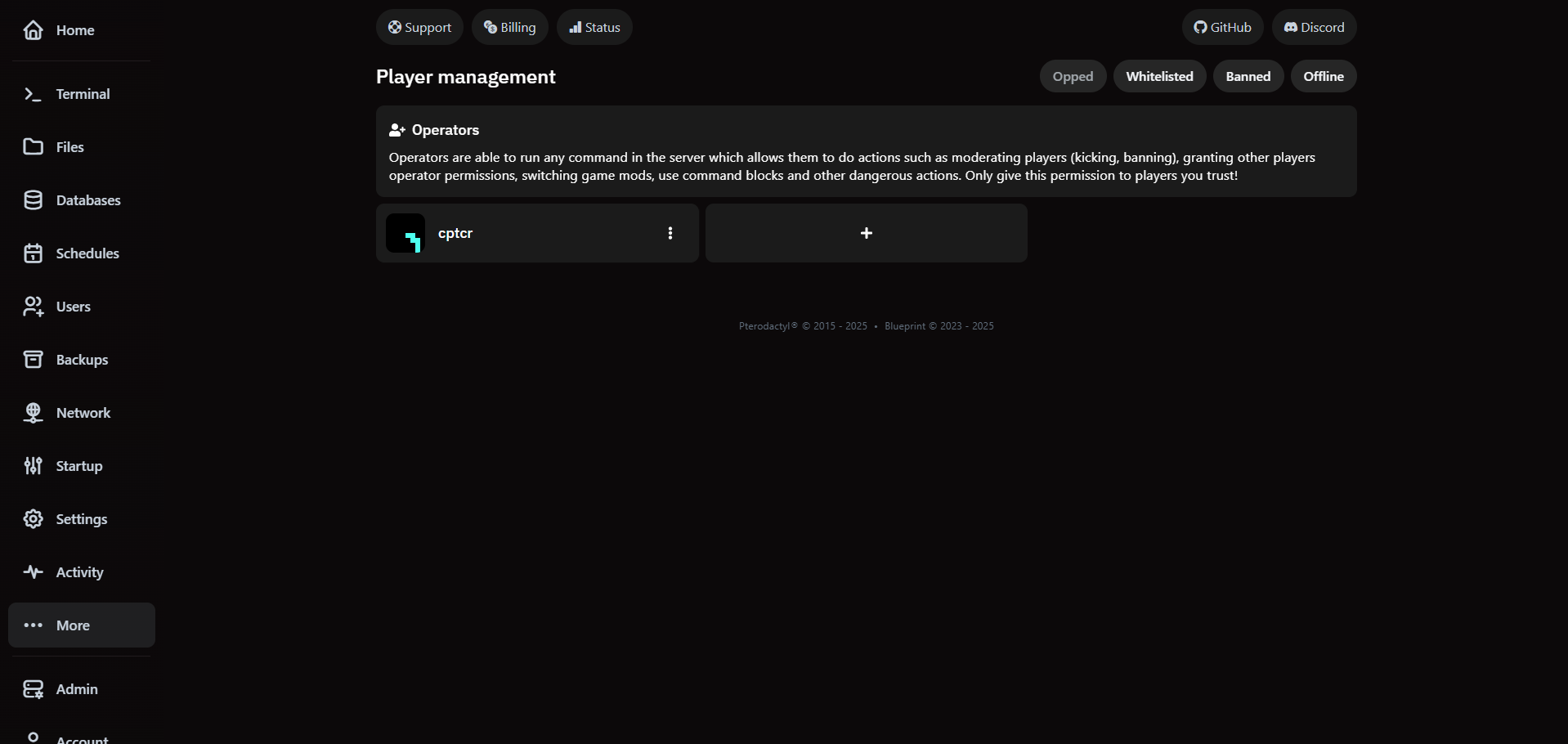Switch to the Banned filter
This screenshot has height=744, width=1568.
point(1248,75)
